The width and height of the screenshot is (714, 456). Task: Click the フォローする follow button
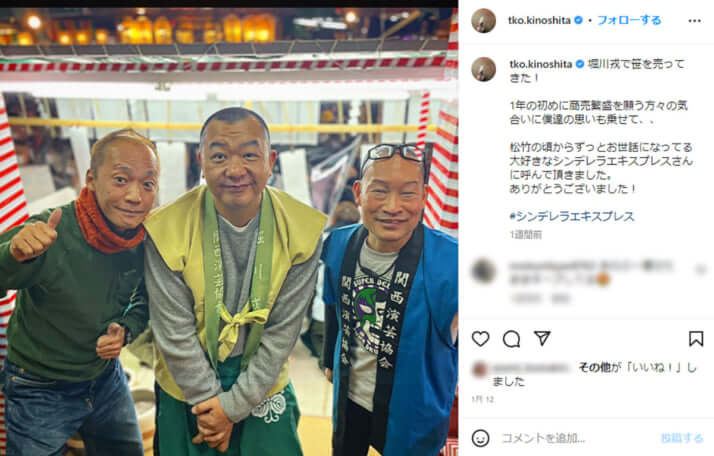click(x=629, y=20)
